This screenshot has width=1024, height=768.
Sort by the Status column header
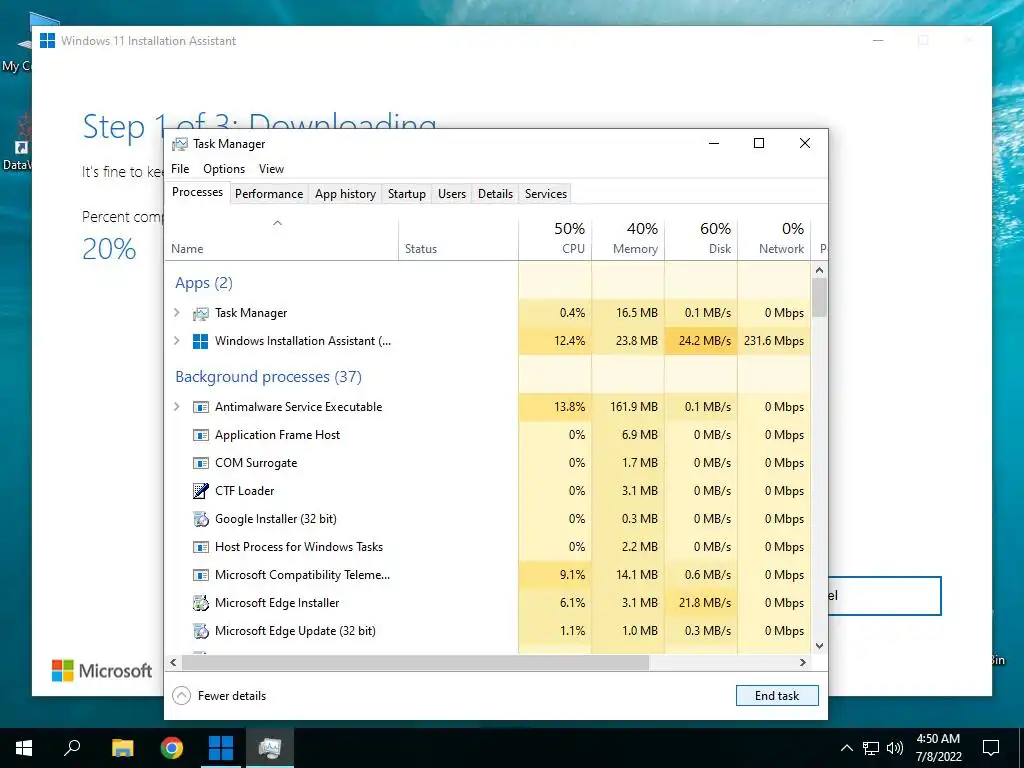point(458,239)
